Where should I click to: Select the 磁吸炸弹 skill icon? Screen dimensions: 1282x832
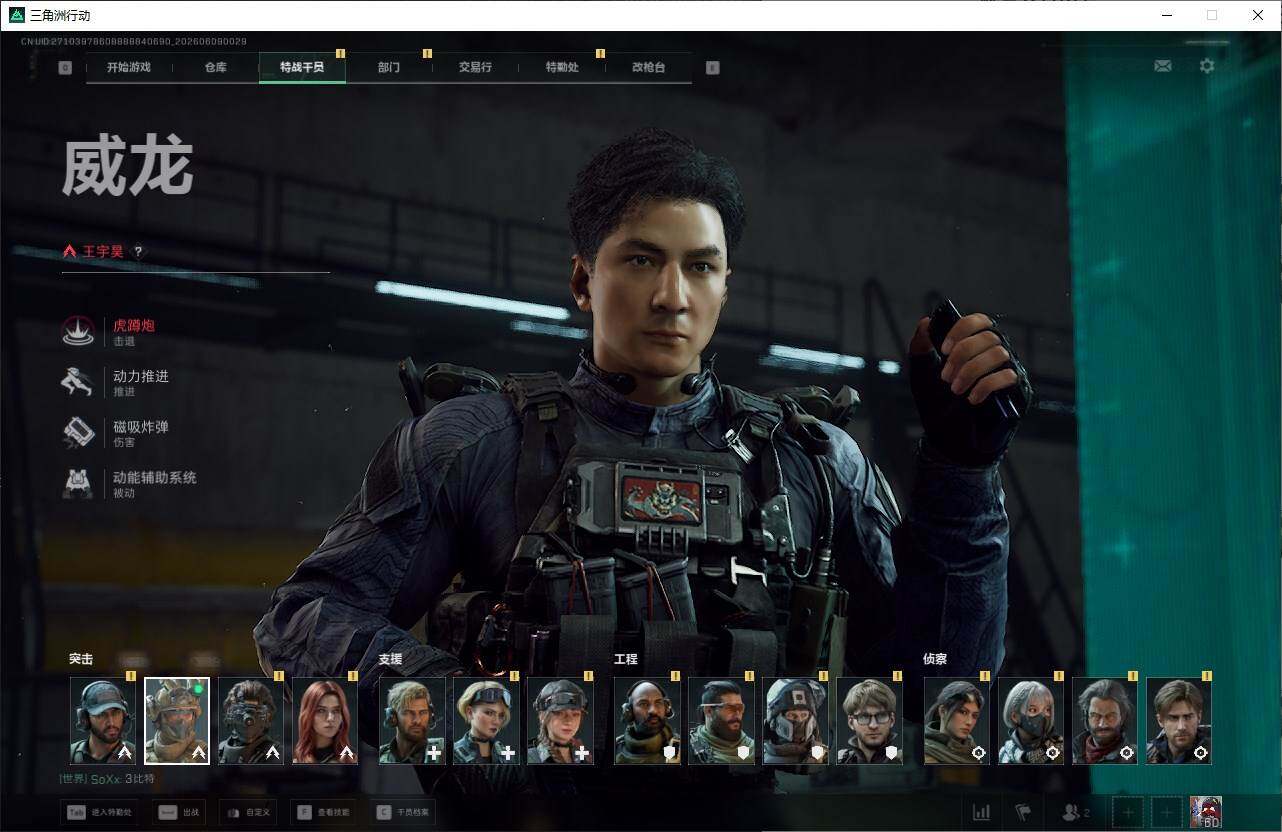coord(79,433)
